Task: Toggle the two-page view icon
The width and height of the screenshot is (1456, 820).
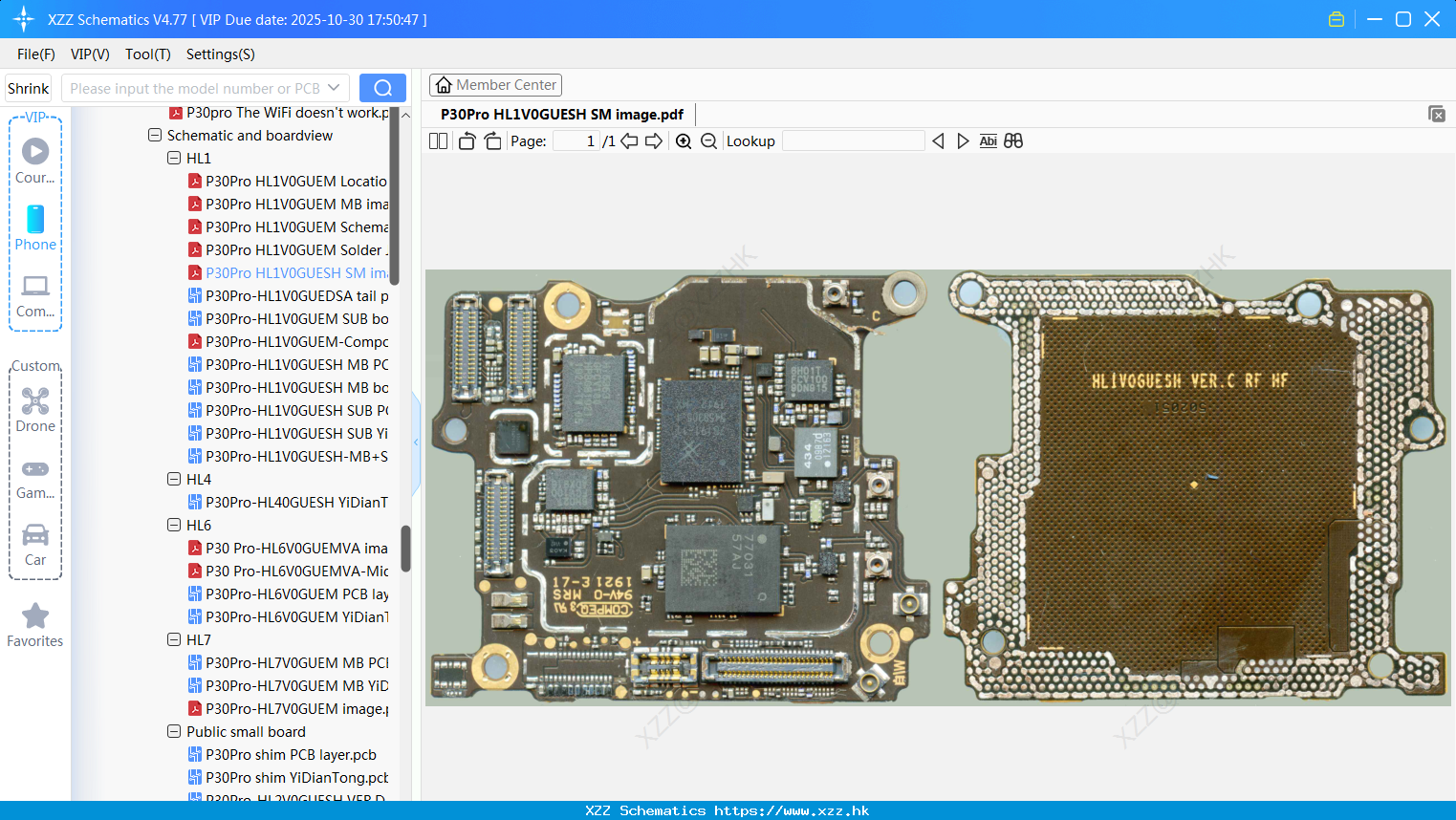Action: [438, 141]
